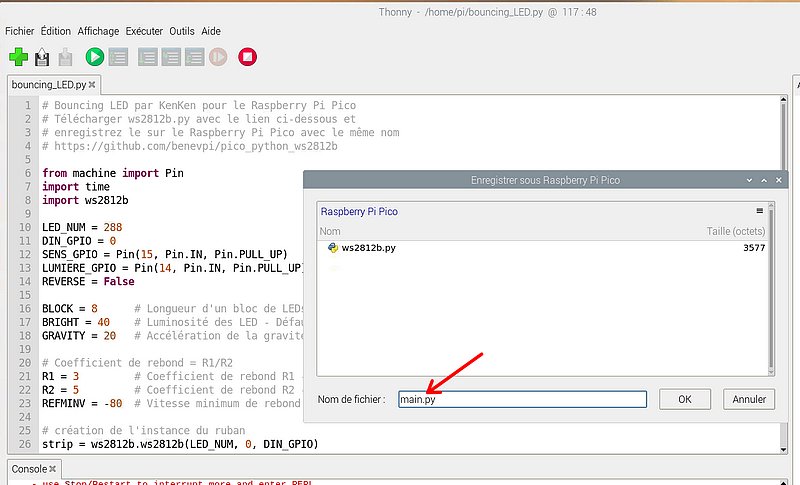Select the ws2812b.py Python file icon
800x485 pixels.
coord(333,248)
